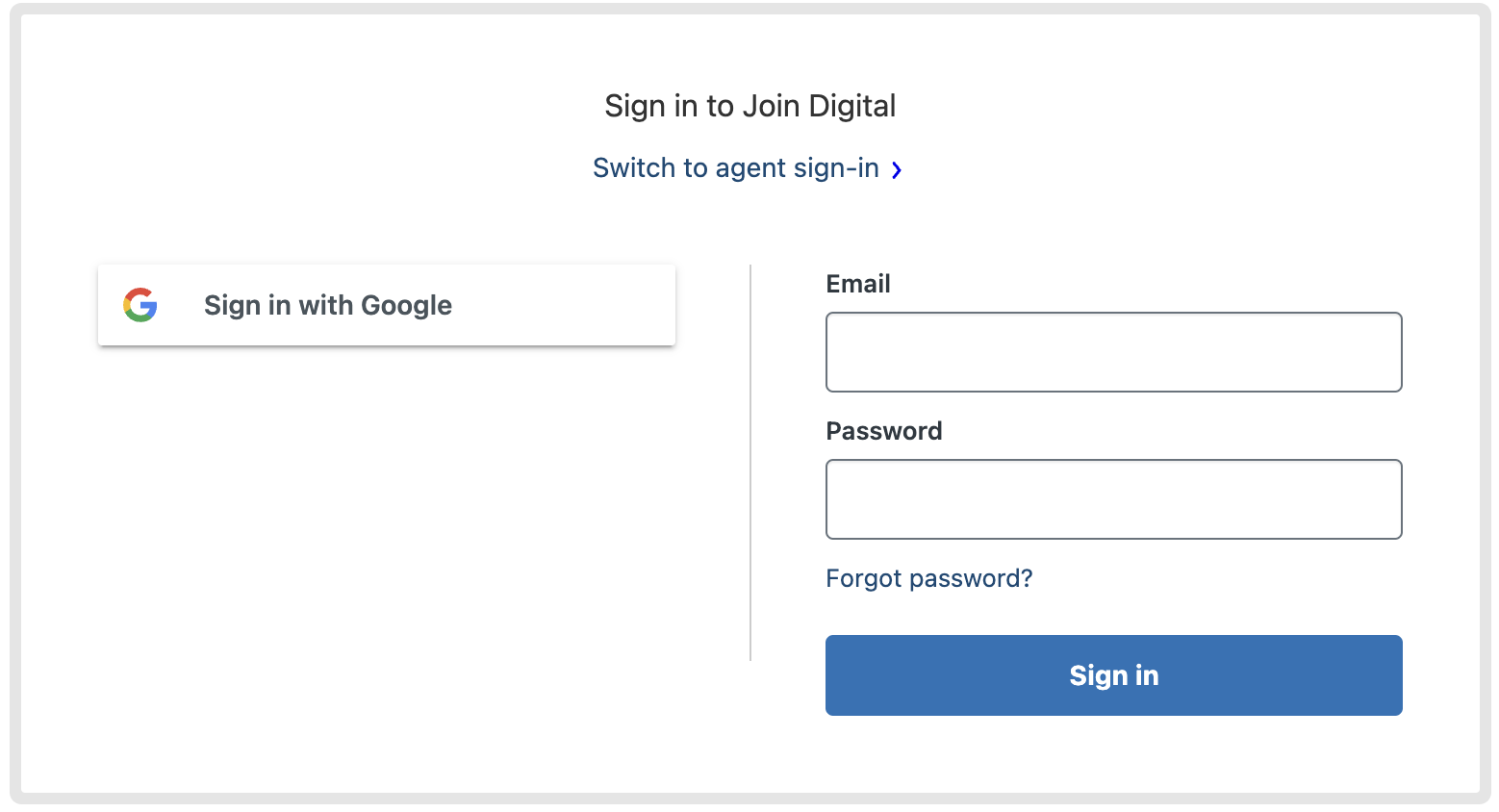This screenshot has width=1499, height=812.
Task: Open the Forgot password? link
Action: (929, 578)
